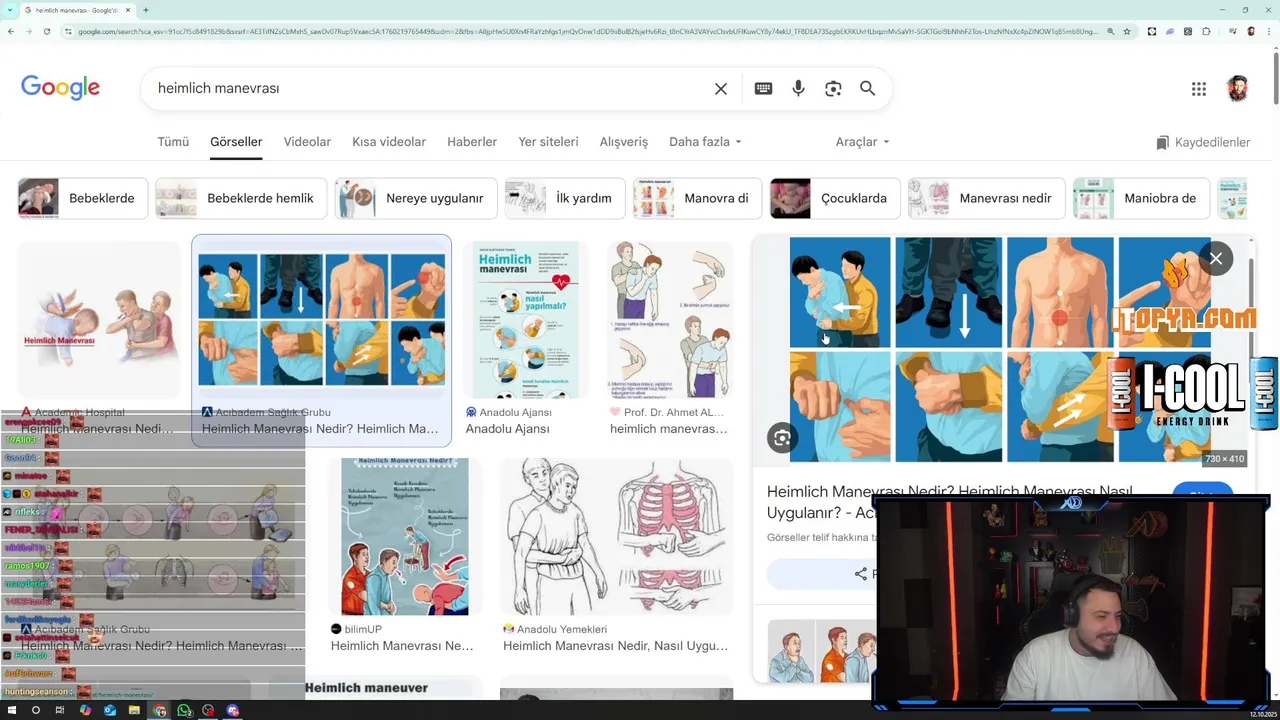Open WhatsApp from the taskbar
1280x720 pixels.
point(184,710)
